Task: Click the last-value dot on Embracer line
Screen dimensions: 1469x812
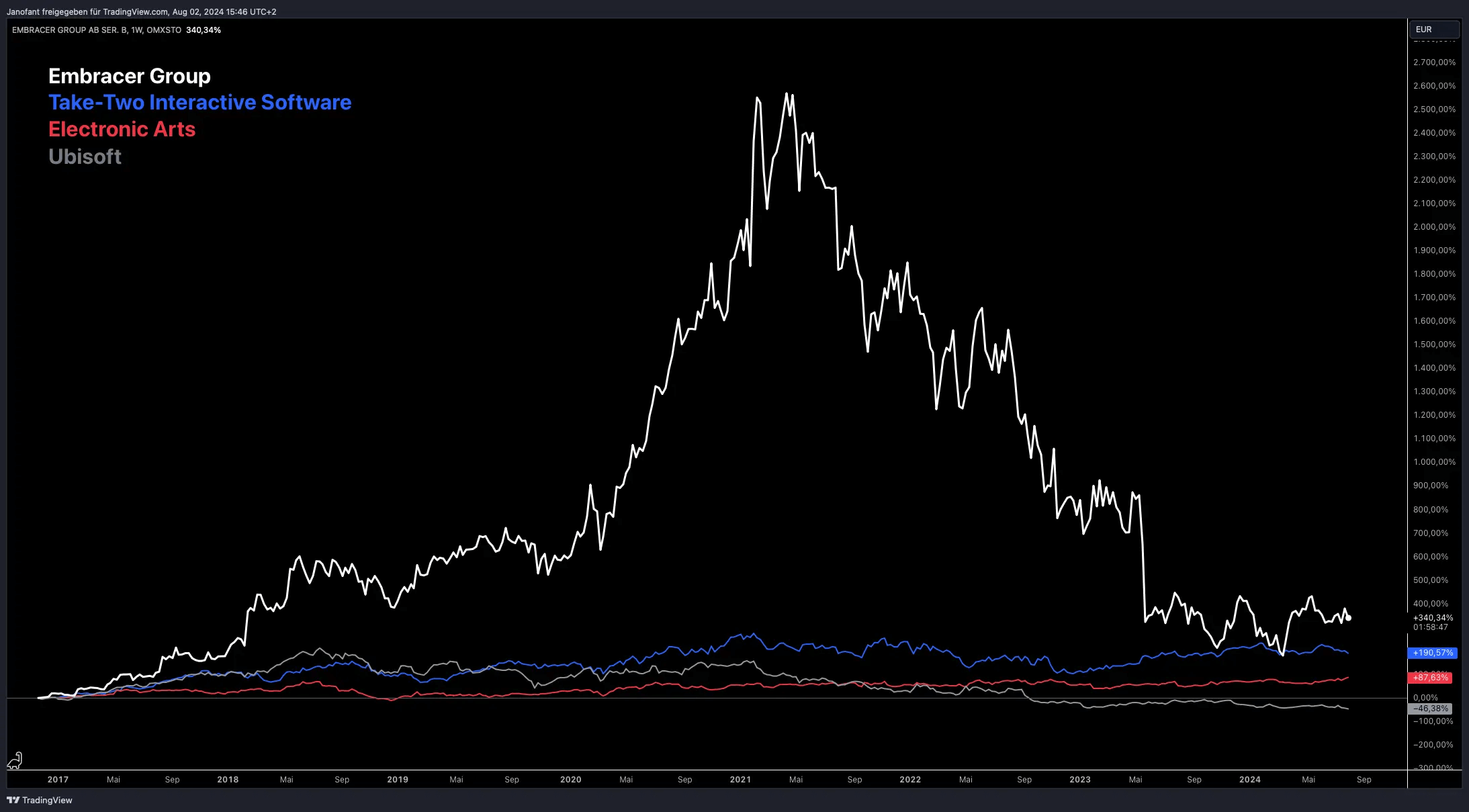Action: [x=1348, y=618]
